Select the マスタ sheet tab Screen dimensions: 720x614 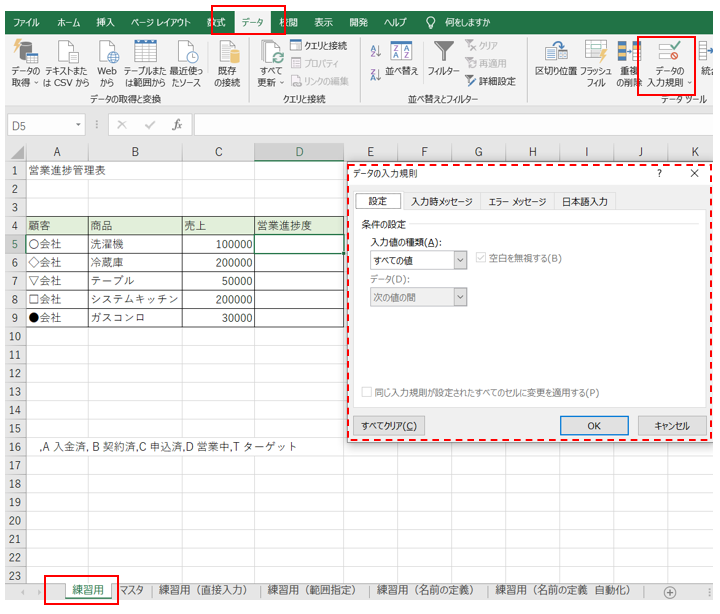pos(132,590)
